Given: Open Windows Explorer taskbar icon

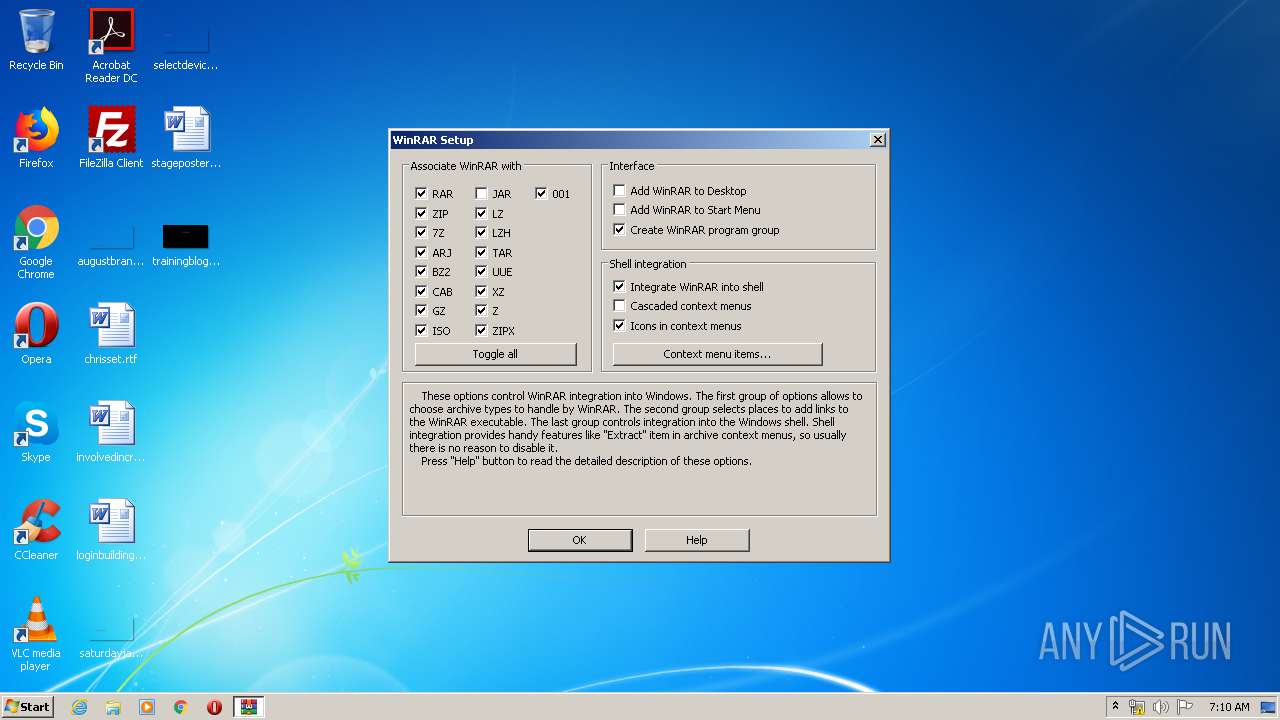Looking at the screenshot, I should click(x=113, y=707).
